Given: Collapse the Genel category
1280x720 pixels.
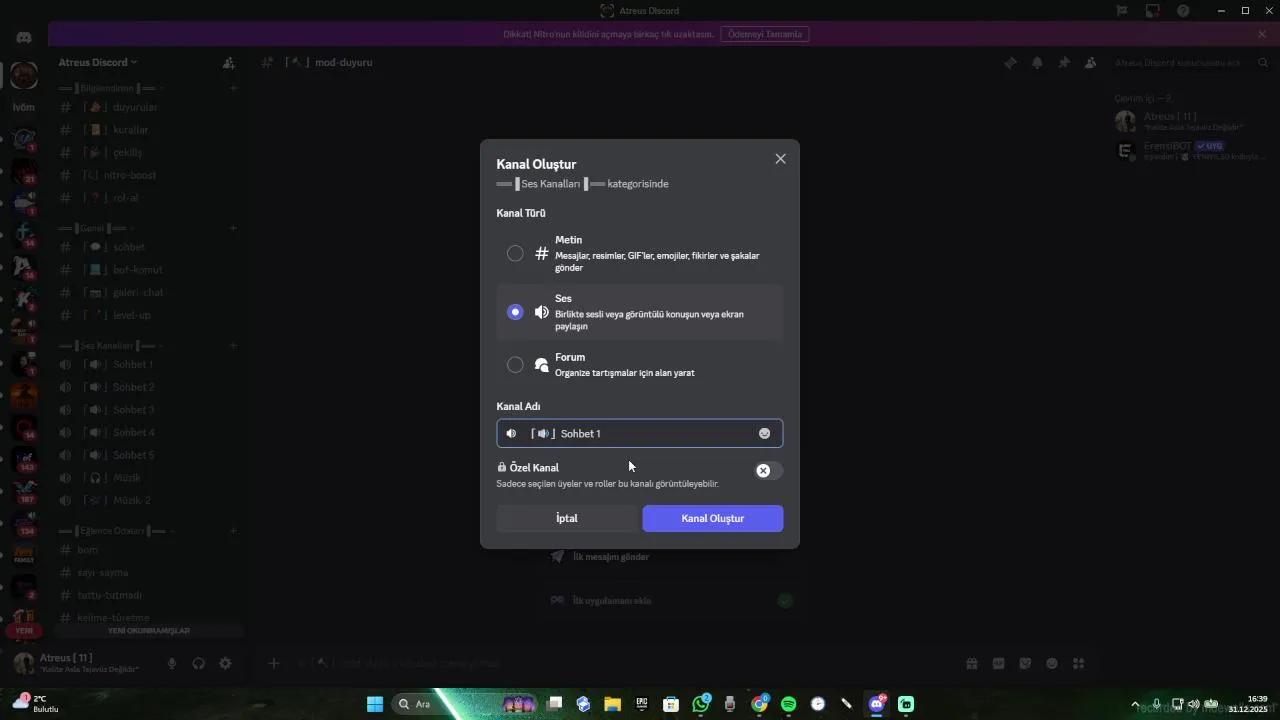Looking at the screenshot, I should pos(96,228).
